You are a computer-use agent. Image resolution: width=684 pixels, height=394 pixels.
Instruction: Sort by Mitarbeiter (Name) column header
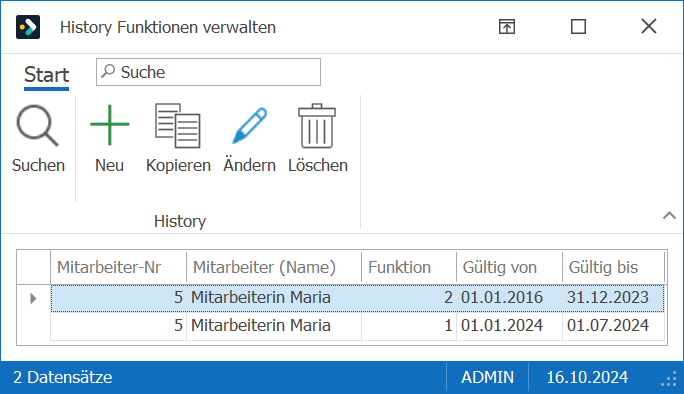tap(274, 267)
